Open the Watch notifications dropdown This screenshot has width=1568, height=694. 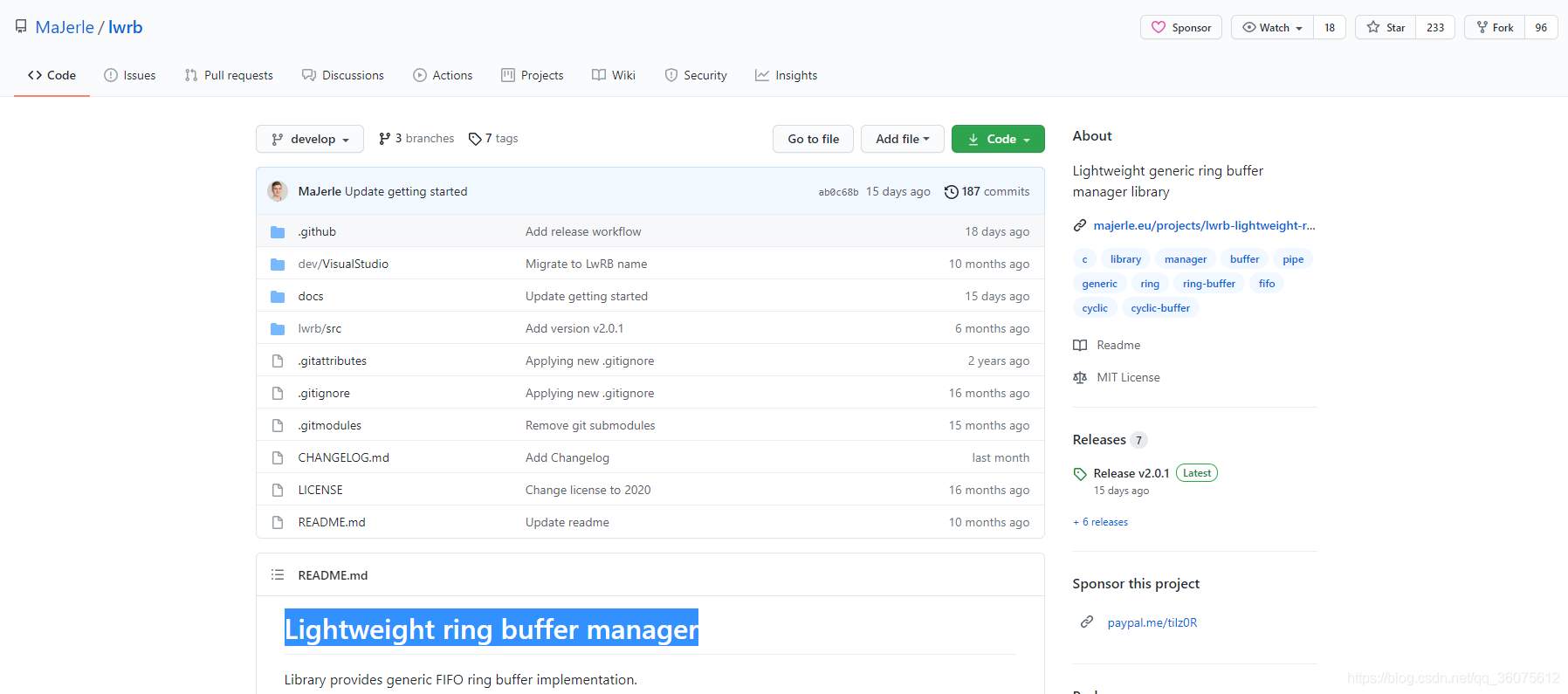(1272, 27)
